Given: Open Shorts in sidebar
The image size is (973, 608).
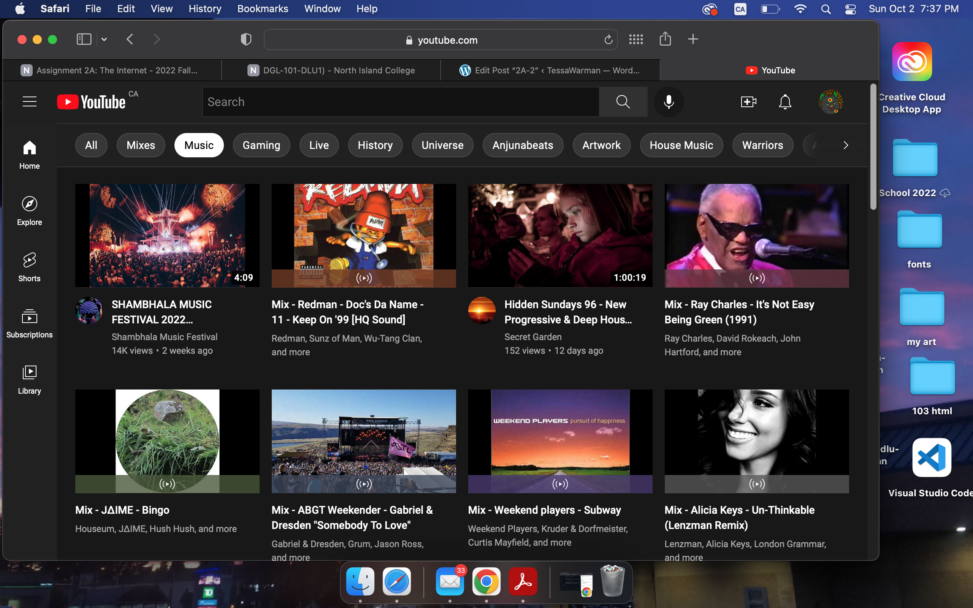Looking at the screenshot, I should (29, 267).
